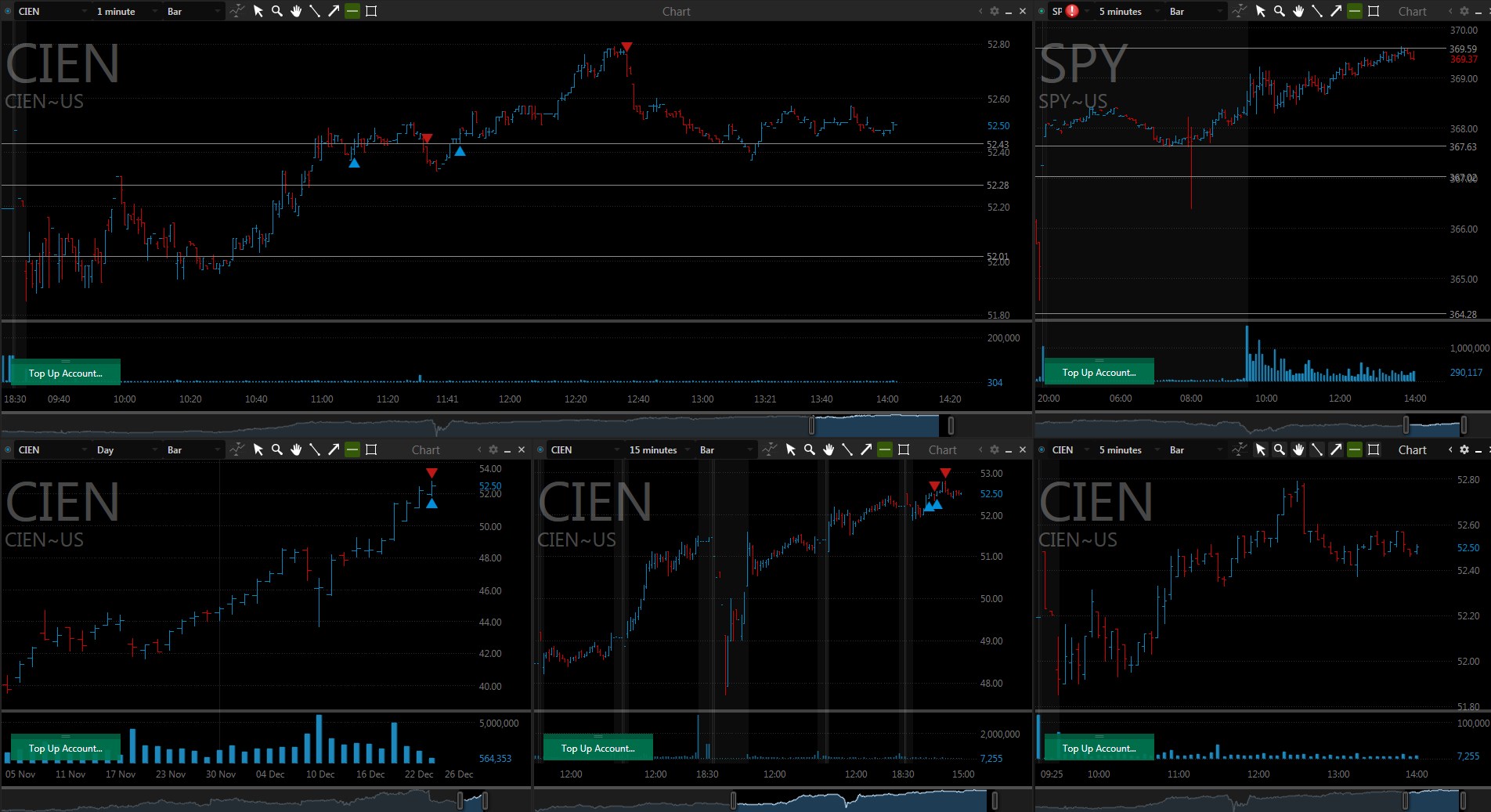This screenshot has height=812, width=1491.
Task: Select pointer tool in CIEN 1 minute chart
Action: [x=258, y=11]
